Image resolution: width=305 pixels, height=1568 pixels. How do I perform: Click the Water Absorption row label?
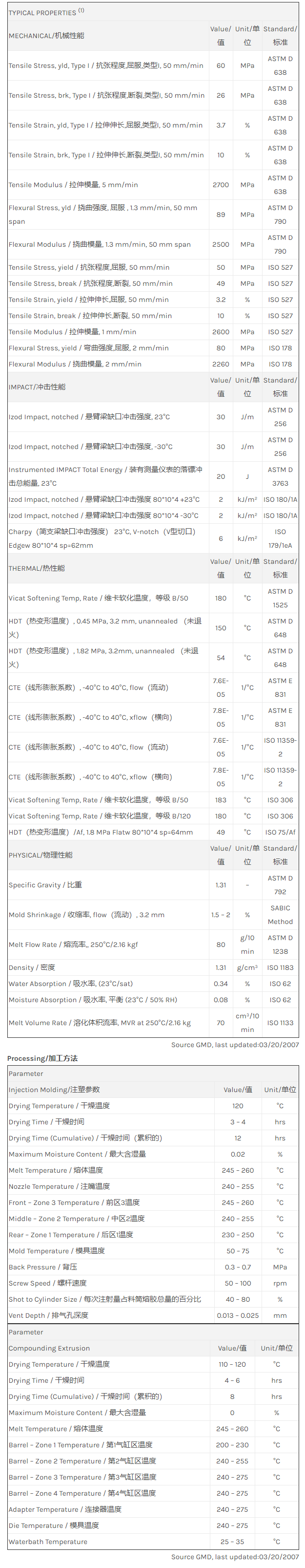(70, 984)
